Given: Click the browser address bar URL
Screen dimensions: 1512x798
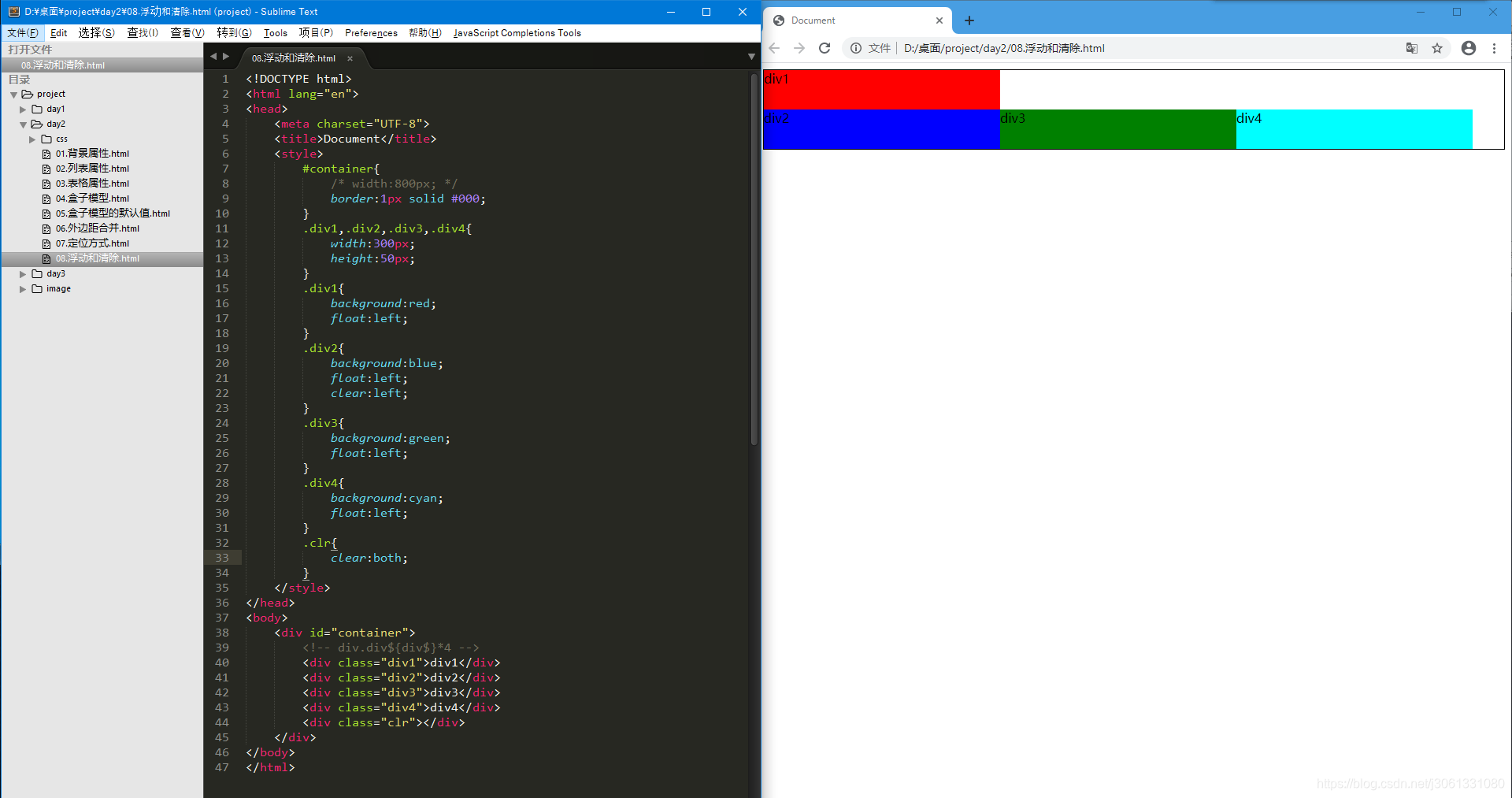Looking at the screenshot, I should coord(1004,48).
